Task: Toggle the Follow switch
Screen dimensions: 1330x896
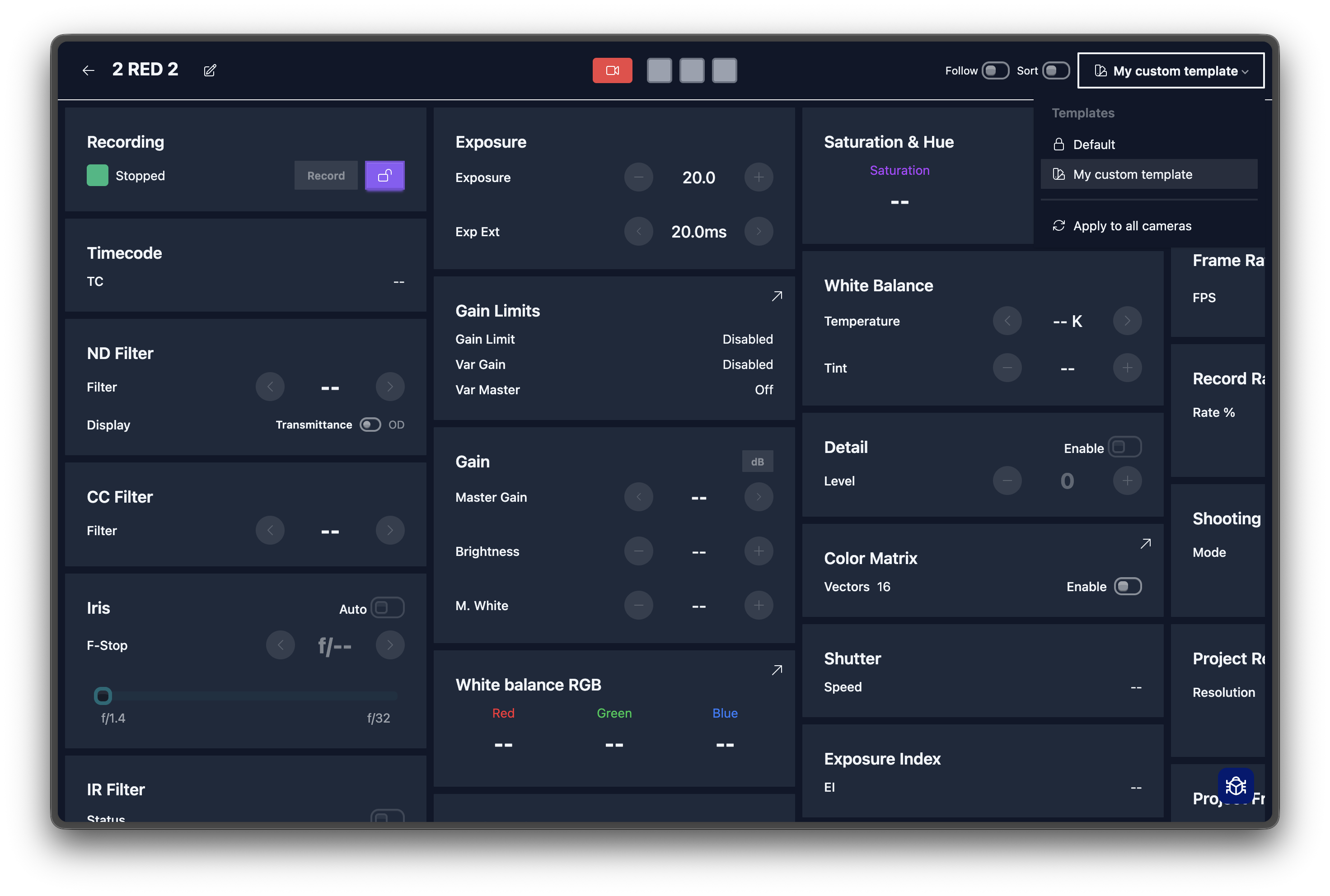Action: pos(995,71)
